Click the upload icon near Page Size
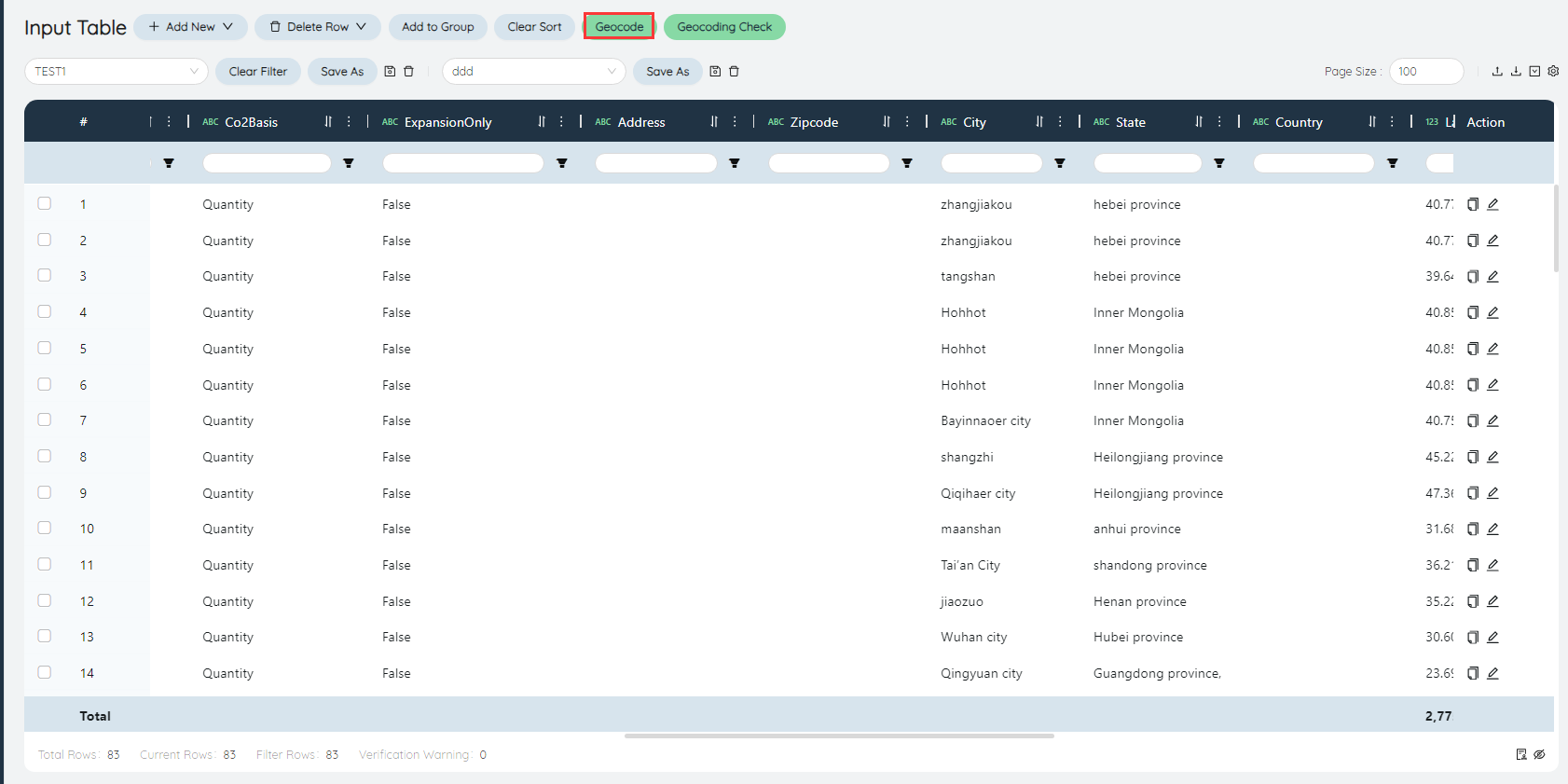Viewport: 1568px width, 784px height. point(1497,71)
